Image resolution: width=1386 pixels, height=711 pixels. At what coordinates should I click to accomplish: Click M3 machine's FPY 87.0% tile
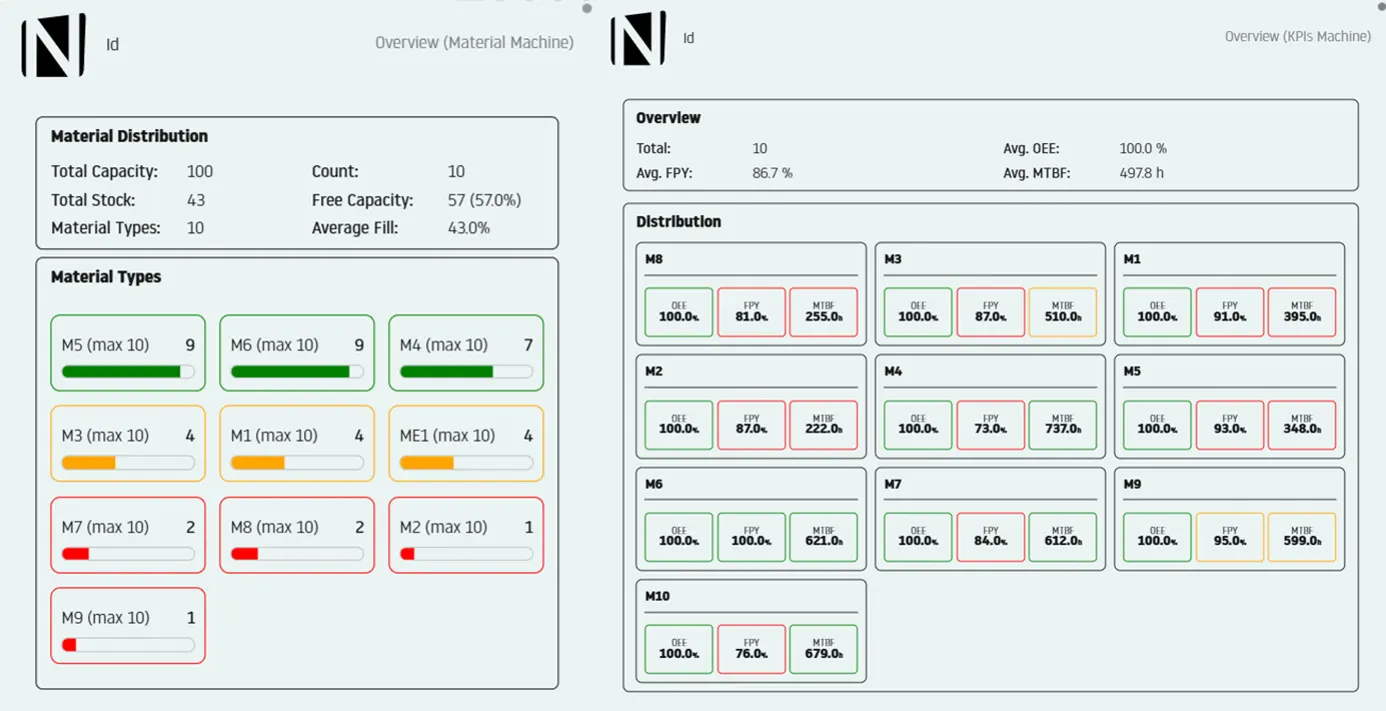click(991, 312)
